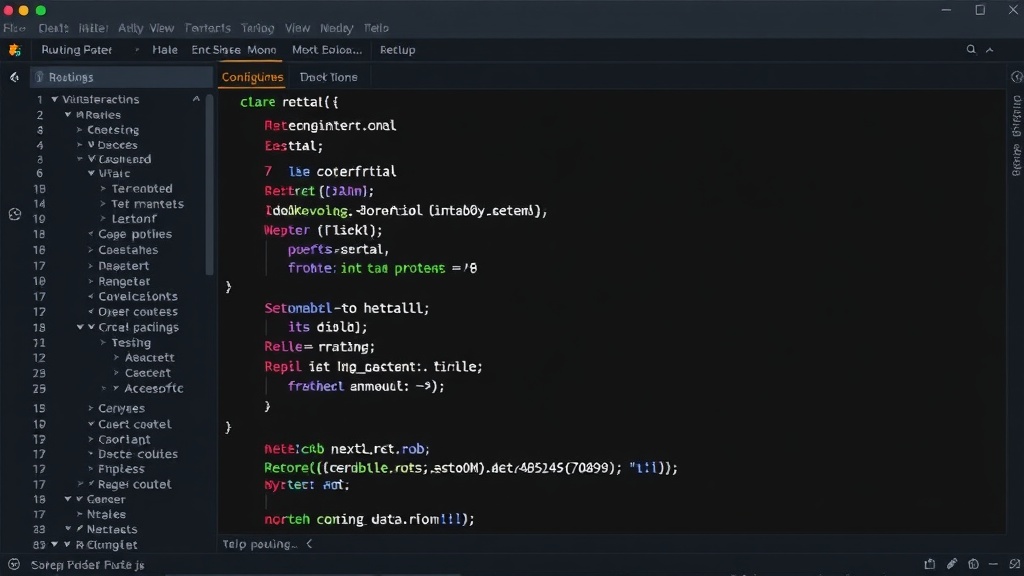Expand the Decces tree item
The image size is (1024, 576).
[80, 144]
